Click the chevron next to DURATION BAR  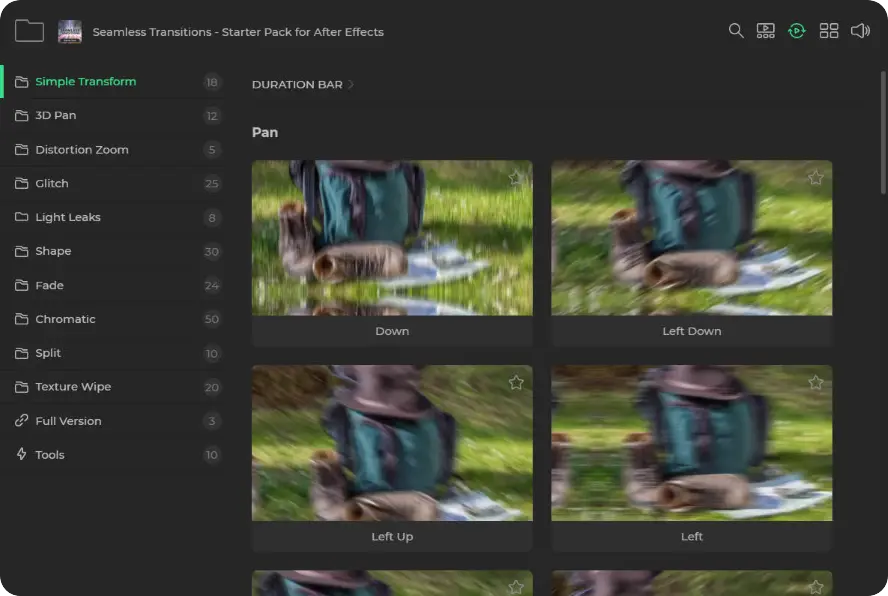[x=351, y=84]
